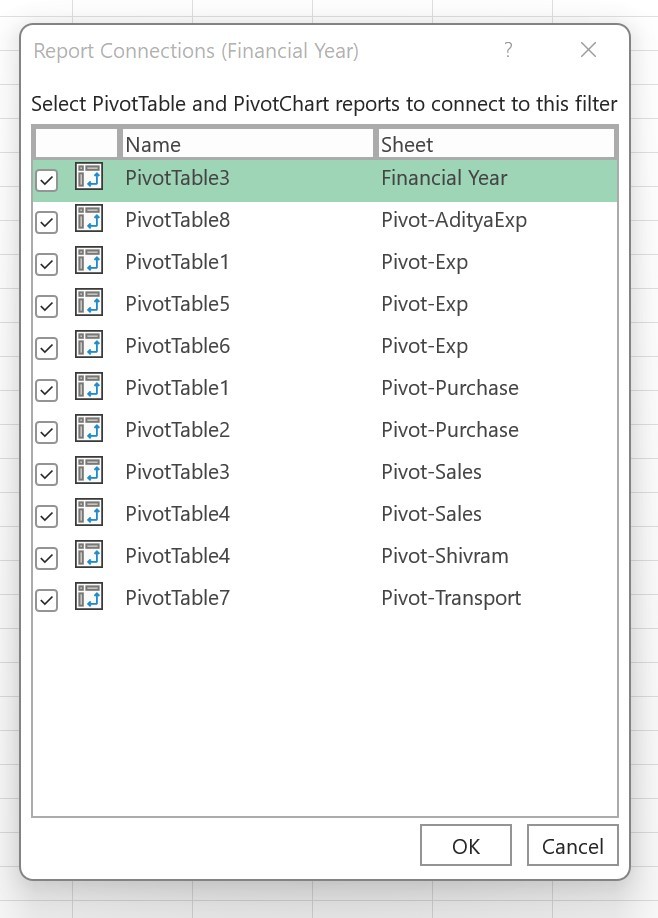Click the Financial Year sheet cell
Screen dimensions: 658x918
click(x=444, y=178)
